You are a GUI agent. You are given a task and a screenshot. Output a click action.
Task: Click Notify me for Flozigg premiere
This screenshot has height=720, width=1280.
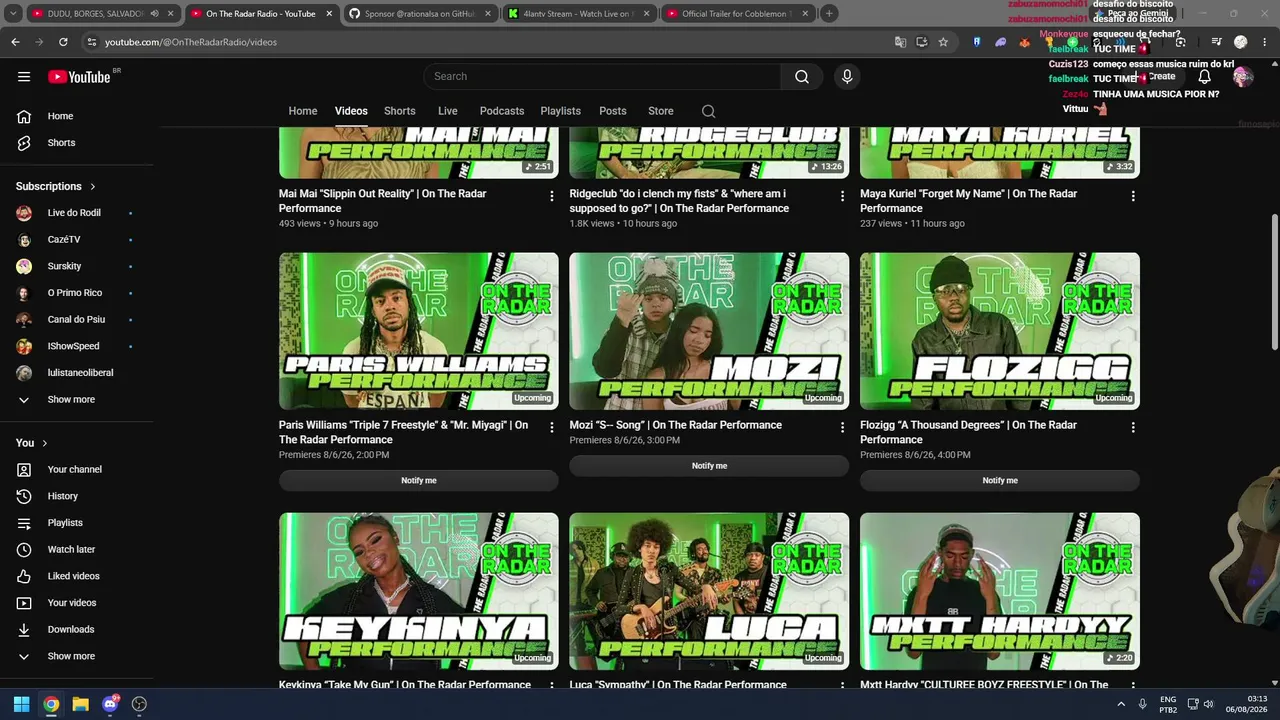tap(1000, 481)
